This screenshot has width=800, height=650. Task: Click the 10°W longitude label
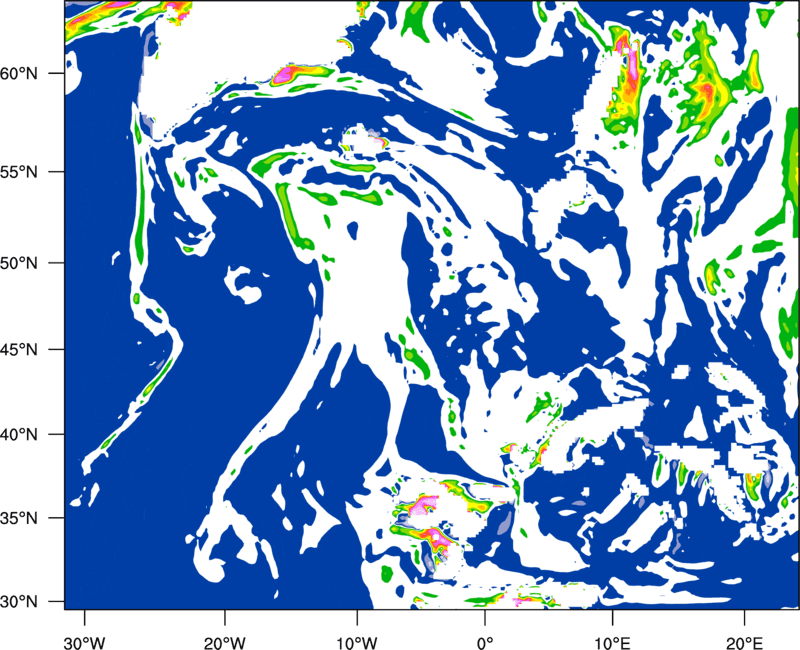(x=356, y=642)
